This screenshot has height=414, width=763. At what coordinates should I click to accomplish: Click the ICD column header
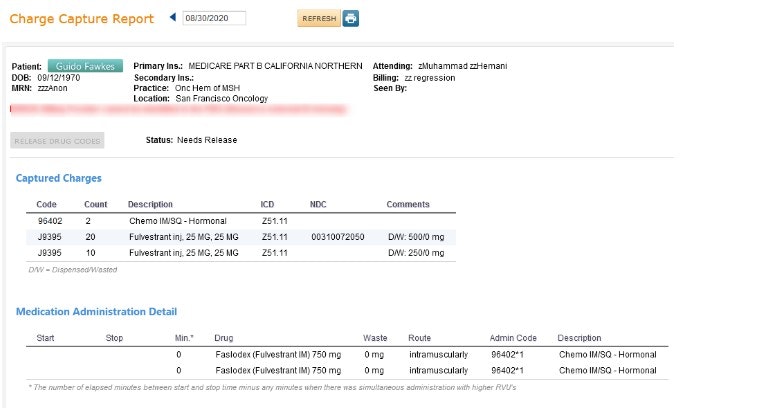[x=267, y=204]
